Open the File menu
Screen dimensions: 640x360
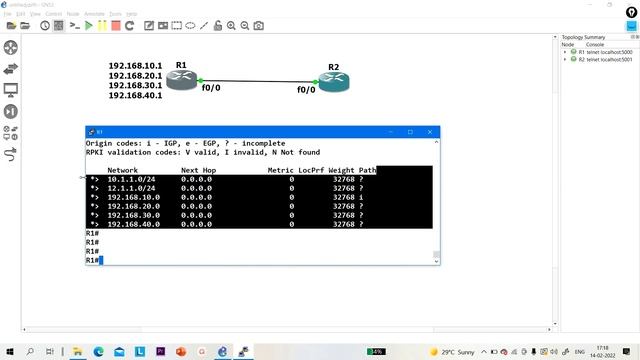click(7, 14)
